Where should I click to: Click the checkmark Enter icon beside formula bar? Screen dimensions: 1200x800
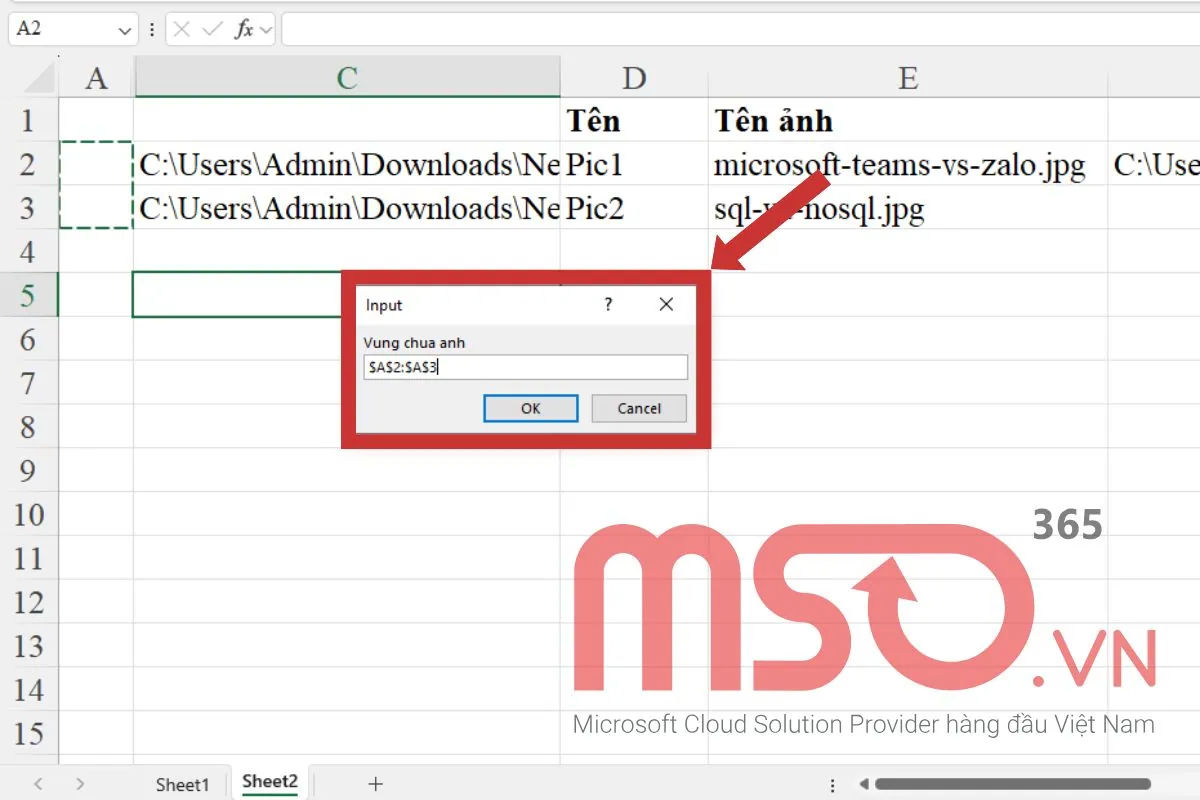212,29
